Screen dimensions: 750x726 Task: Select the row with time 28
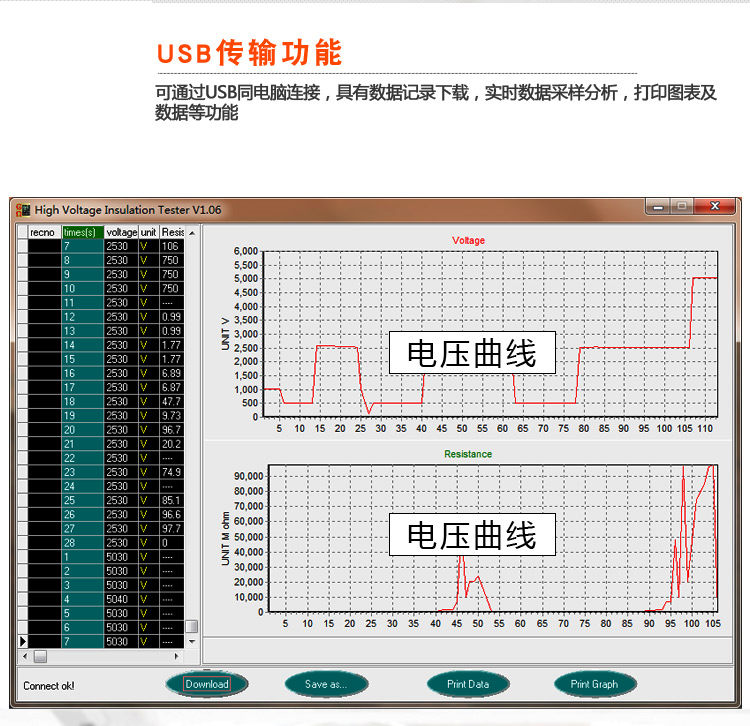[x=82, y=543]
